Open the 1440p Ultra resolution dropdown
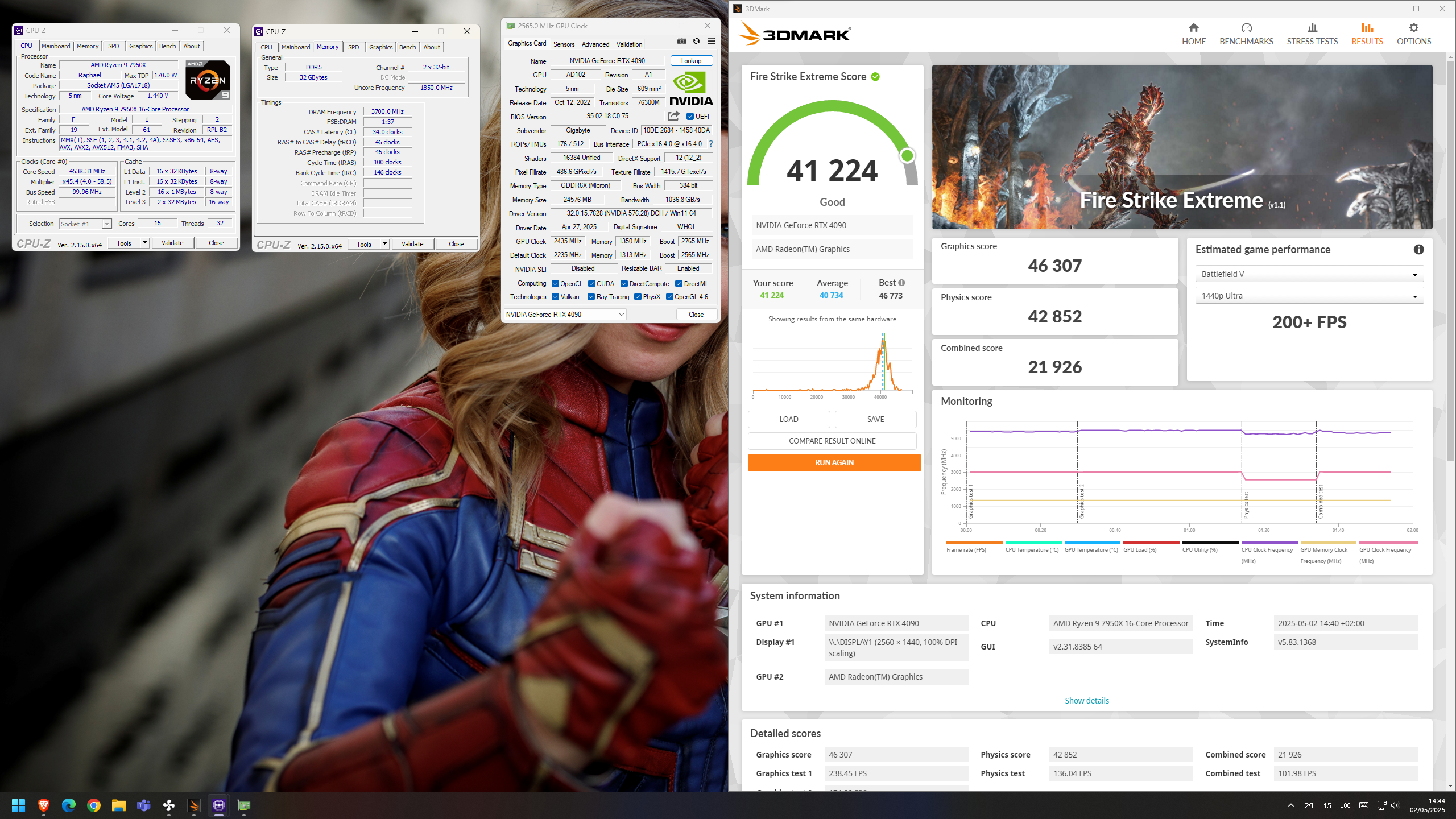This screenshot has width=1456, height=819. (1309, 296)
